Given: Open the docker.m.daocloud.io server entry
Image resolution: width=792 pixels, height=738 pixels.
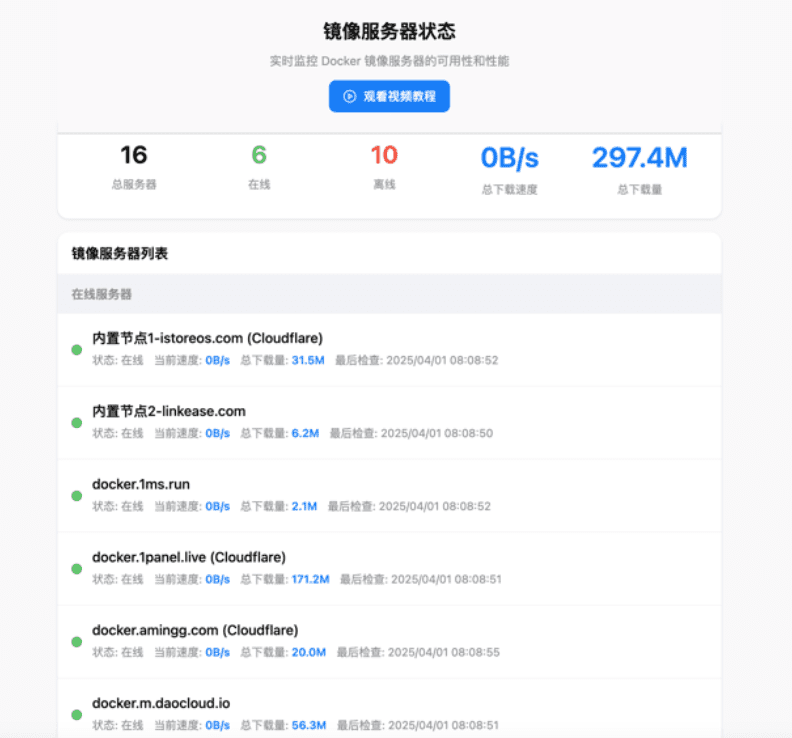Looking at the screenshot, I should click(161, 703).
